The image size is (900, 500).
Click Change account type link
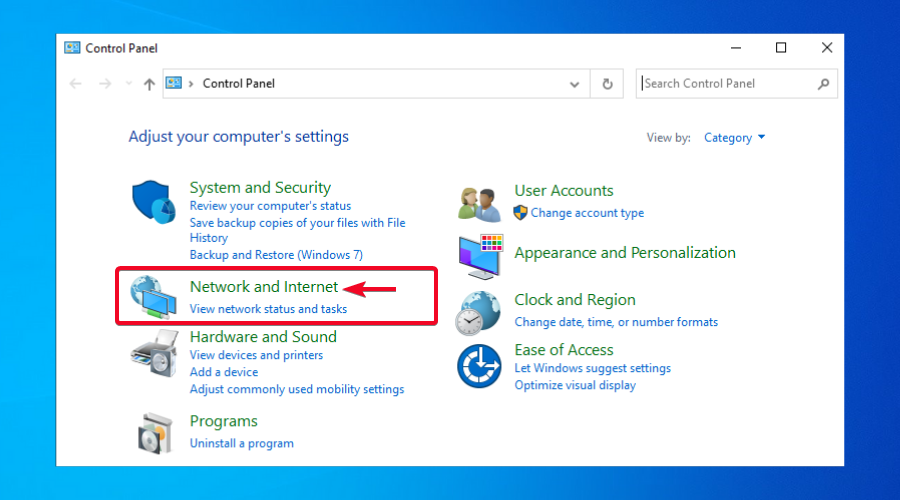click(587, 213)
